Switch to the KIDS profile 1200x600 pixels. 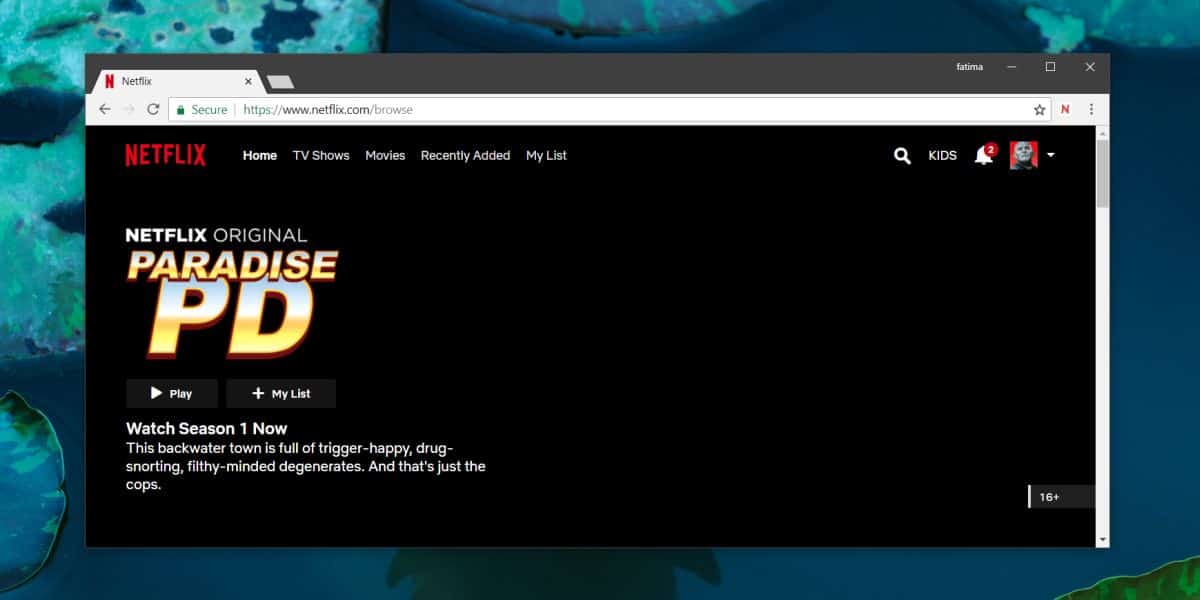coord(942,156)
